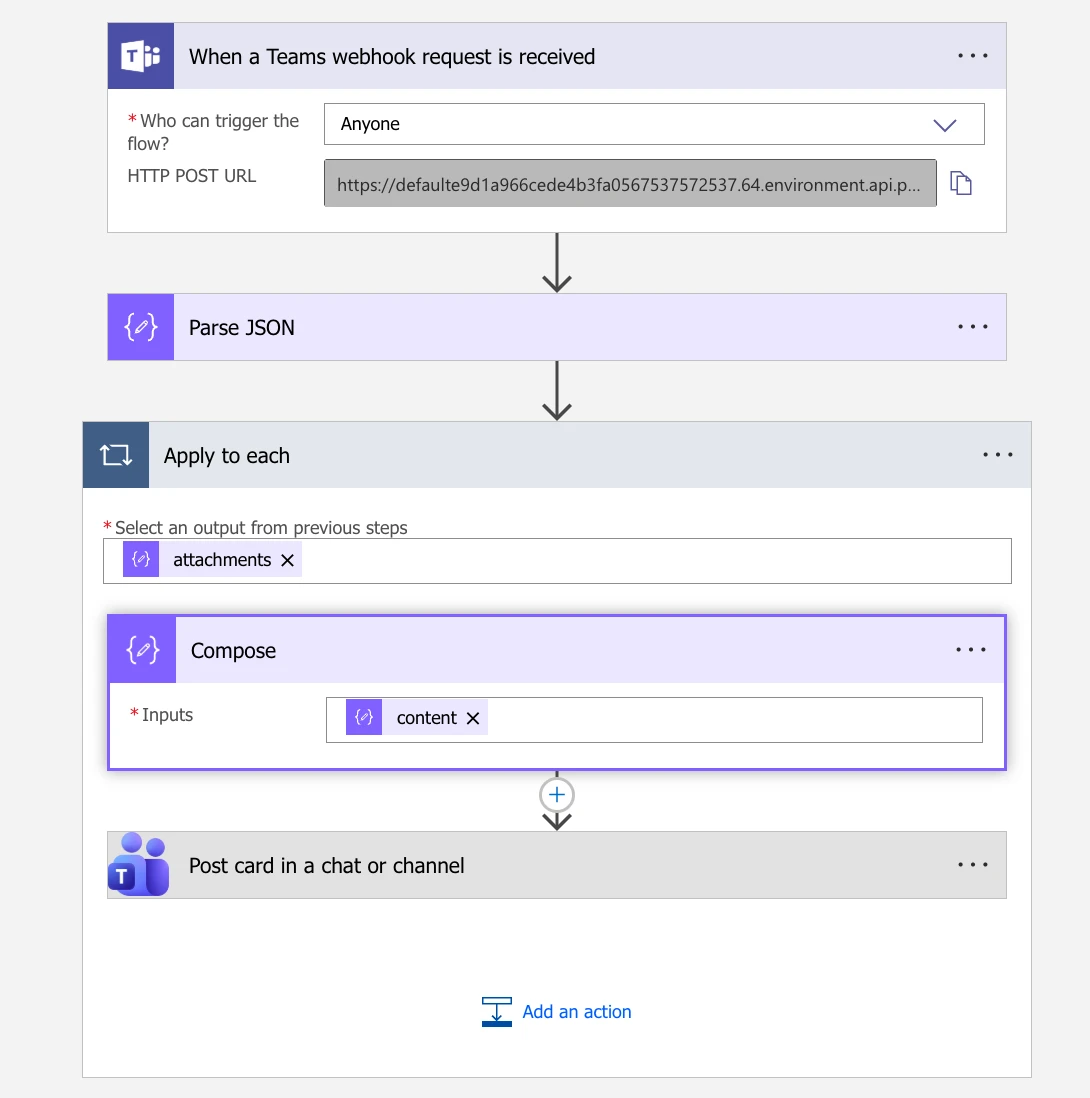Click the Select an output input field
The width and height of the screenshot is (1090, 1098).
(x=557, y=561)
